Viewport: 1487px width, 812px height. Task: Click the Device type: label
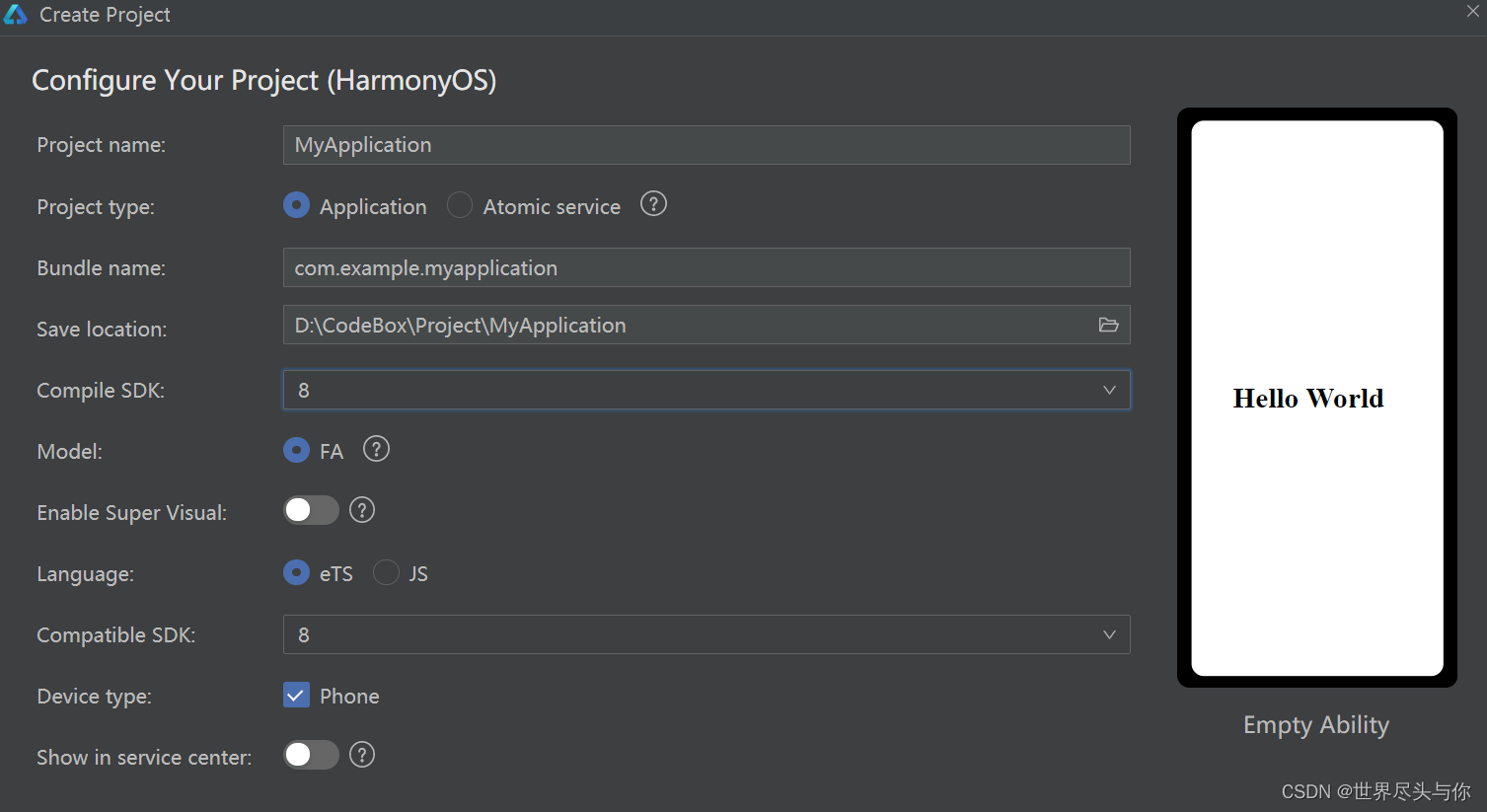click(95, 697)
